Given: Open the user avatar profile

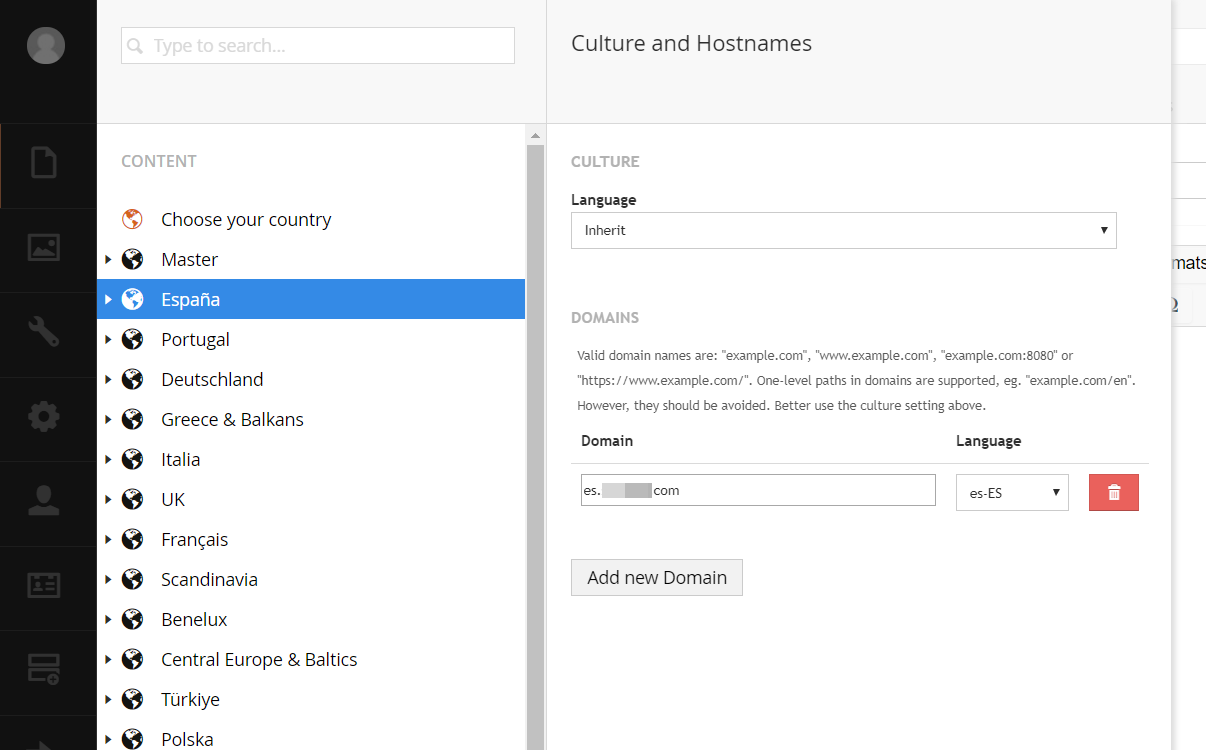Looking at the screenshot, I should coord(46,45).
